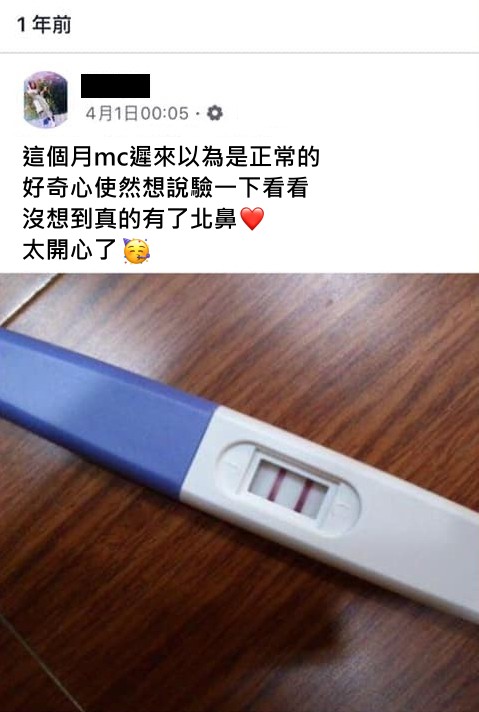Viewport: 479px width, 712px height.
Task: Open the blacked-out poster name
Action: (115, 86)
